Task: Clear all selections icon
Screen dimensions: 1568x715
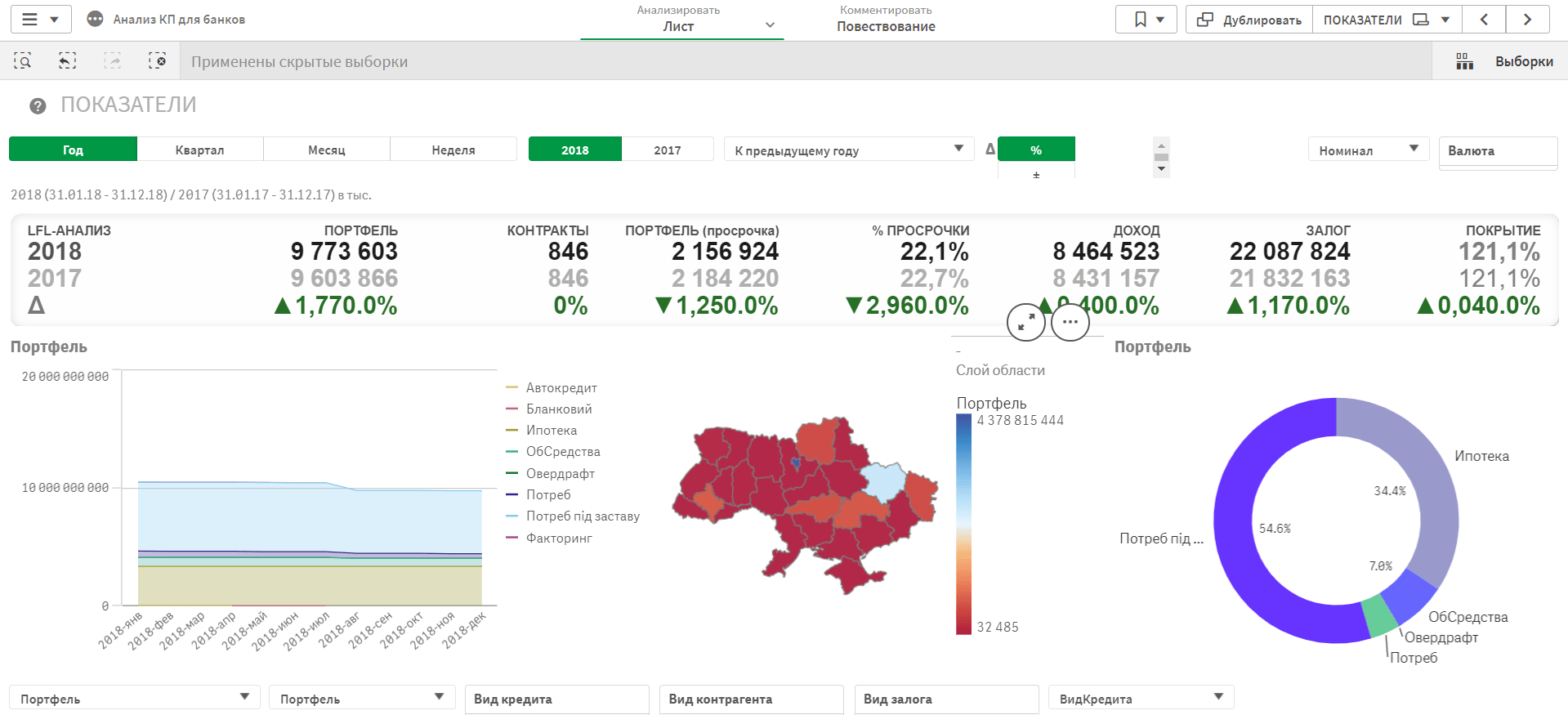Action: pyautogui.click(x=157, y=61)
